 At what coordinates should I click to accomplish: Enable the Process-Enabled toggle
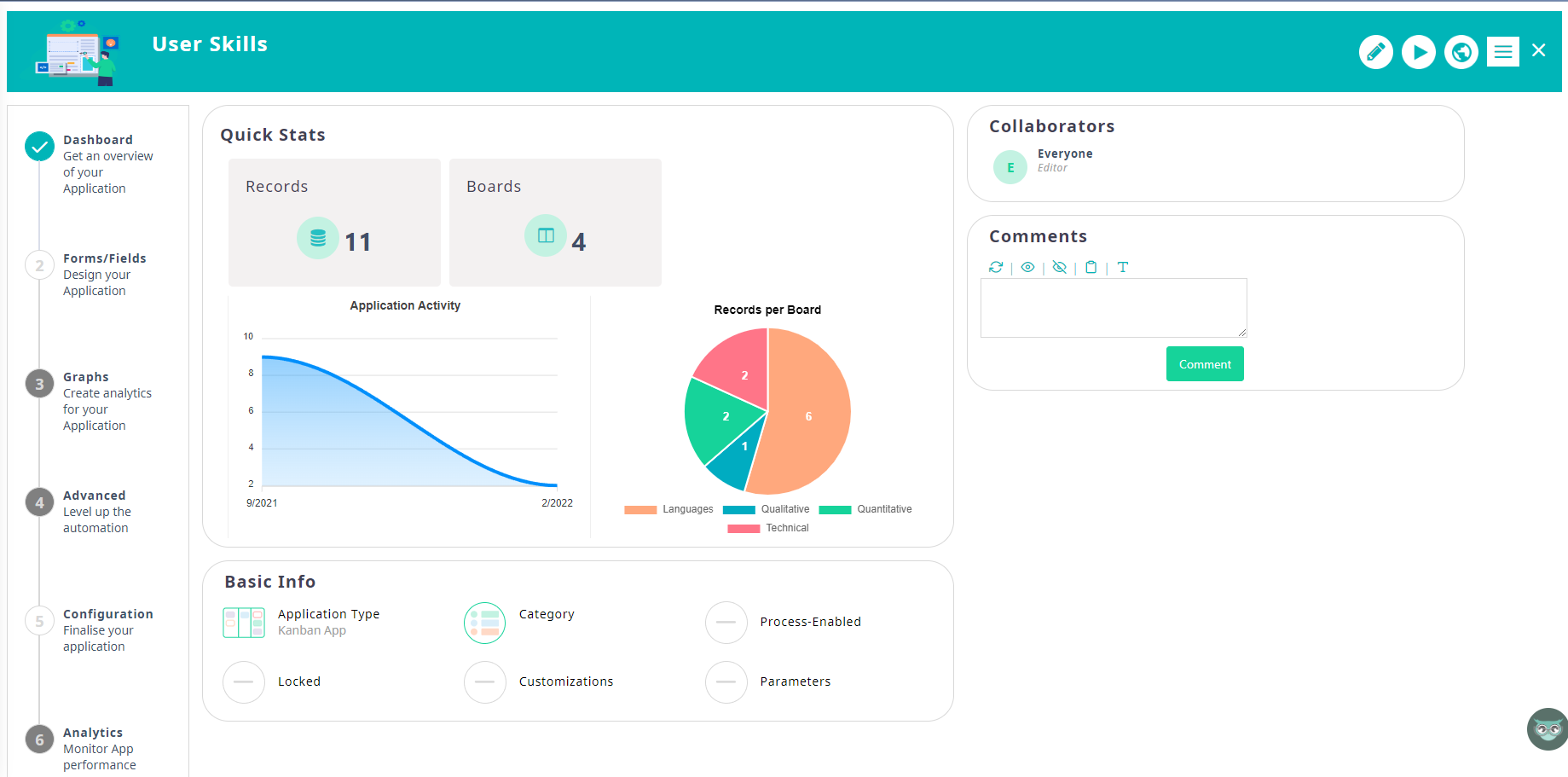click(726, 622)
